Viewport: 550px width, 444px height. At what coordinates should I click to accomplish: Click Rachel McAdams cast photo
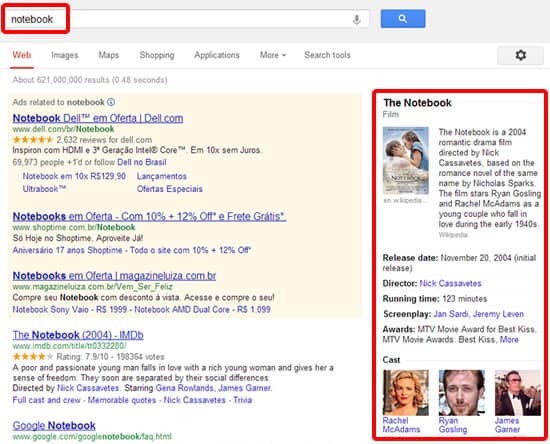[x=406, y=393]
